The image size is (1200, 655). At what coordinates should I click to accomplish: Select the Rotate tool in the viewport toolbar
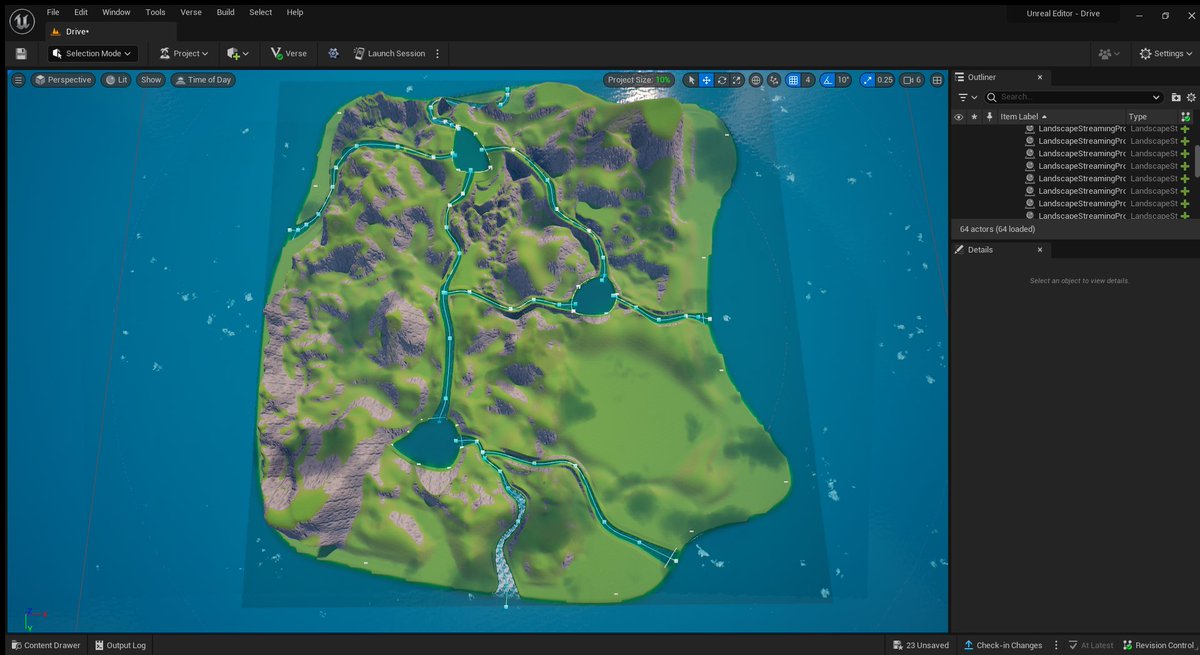coord(722,79)
